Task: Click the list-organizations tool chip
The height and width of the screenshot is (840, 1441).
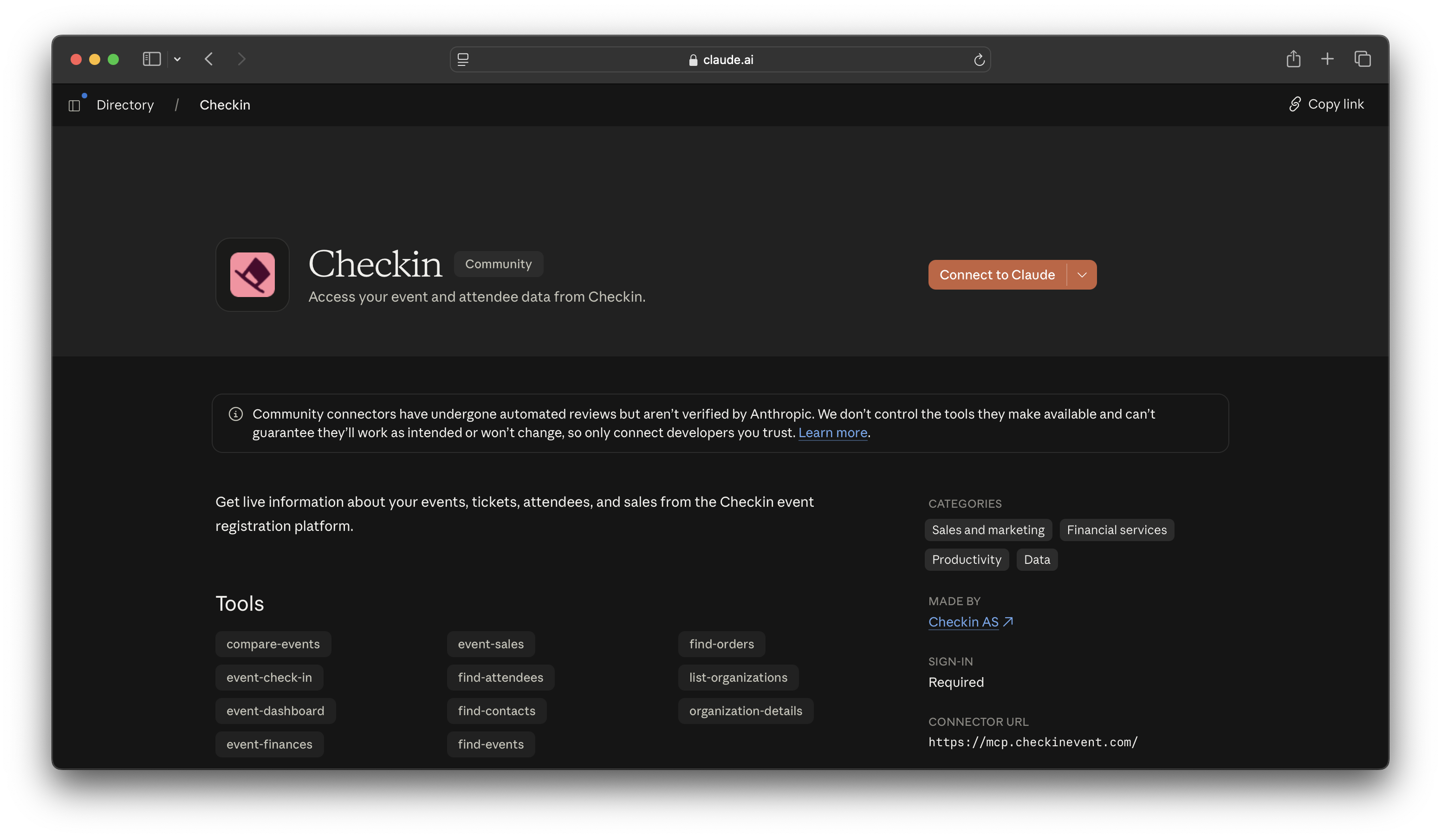Action: (738, 678)
